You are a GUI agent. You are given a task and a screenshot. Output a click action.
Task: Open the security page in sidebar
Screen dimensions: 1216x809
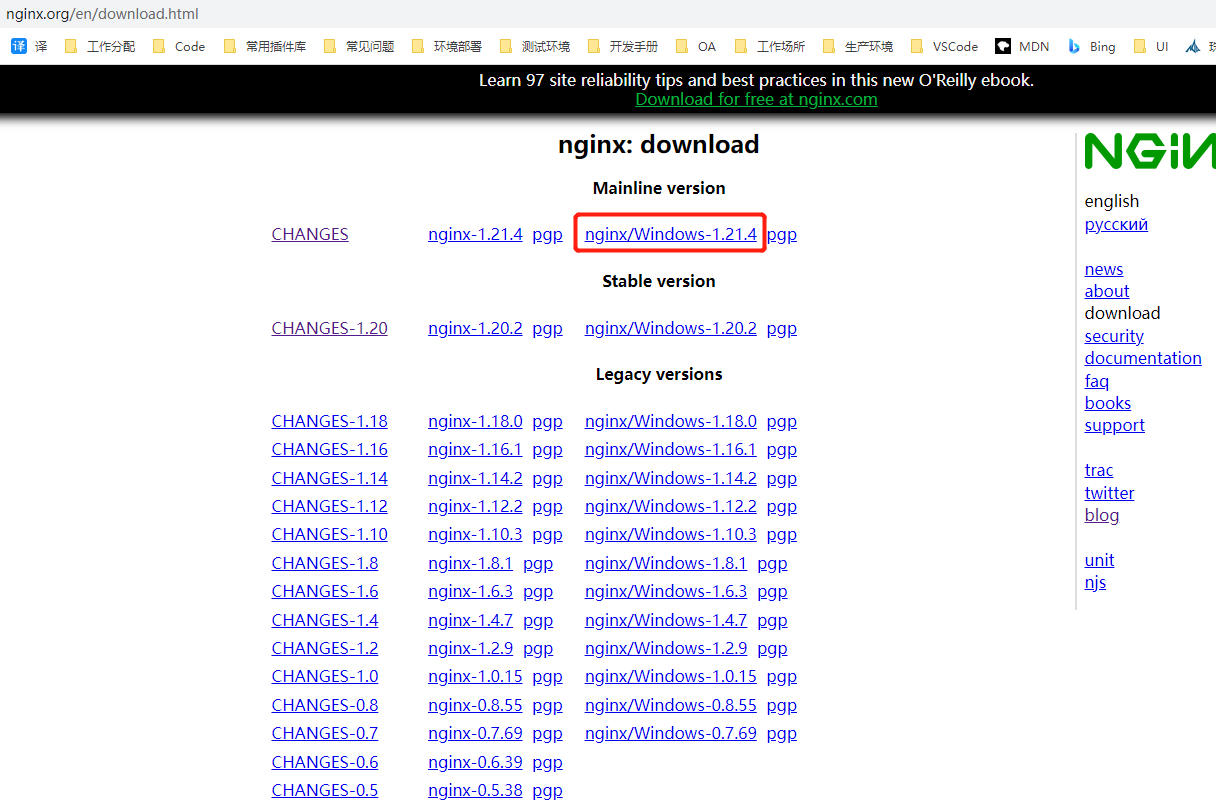coord(1114,336)
